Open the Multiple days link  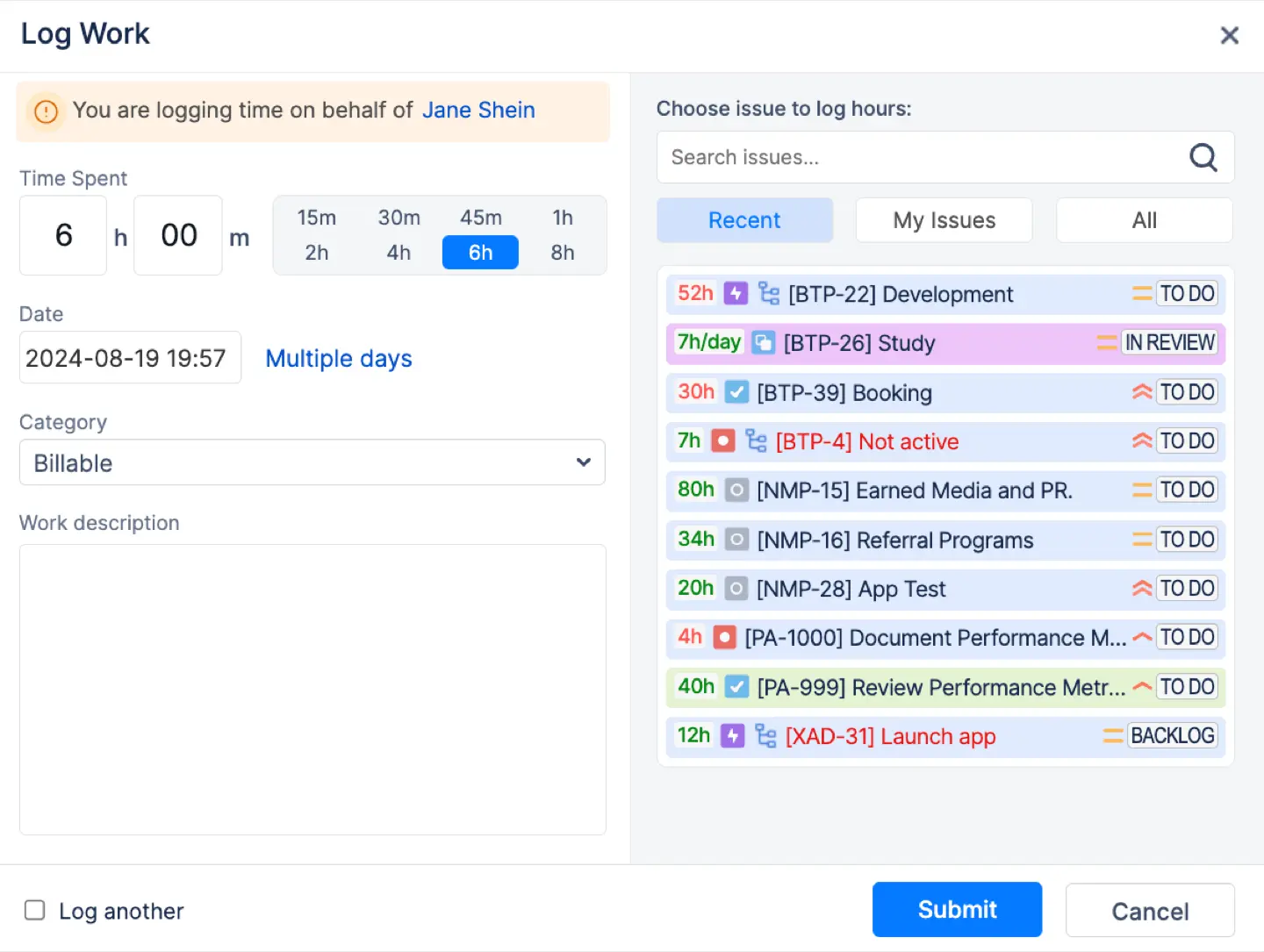(x=339, y=359)
